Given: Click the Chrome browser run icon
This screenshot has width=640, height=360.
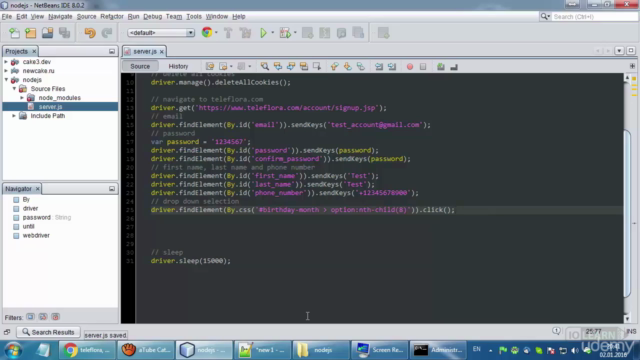Looking at the screenshot, I should 207,33.
